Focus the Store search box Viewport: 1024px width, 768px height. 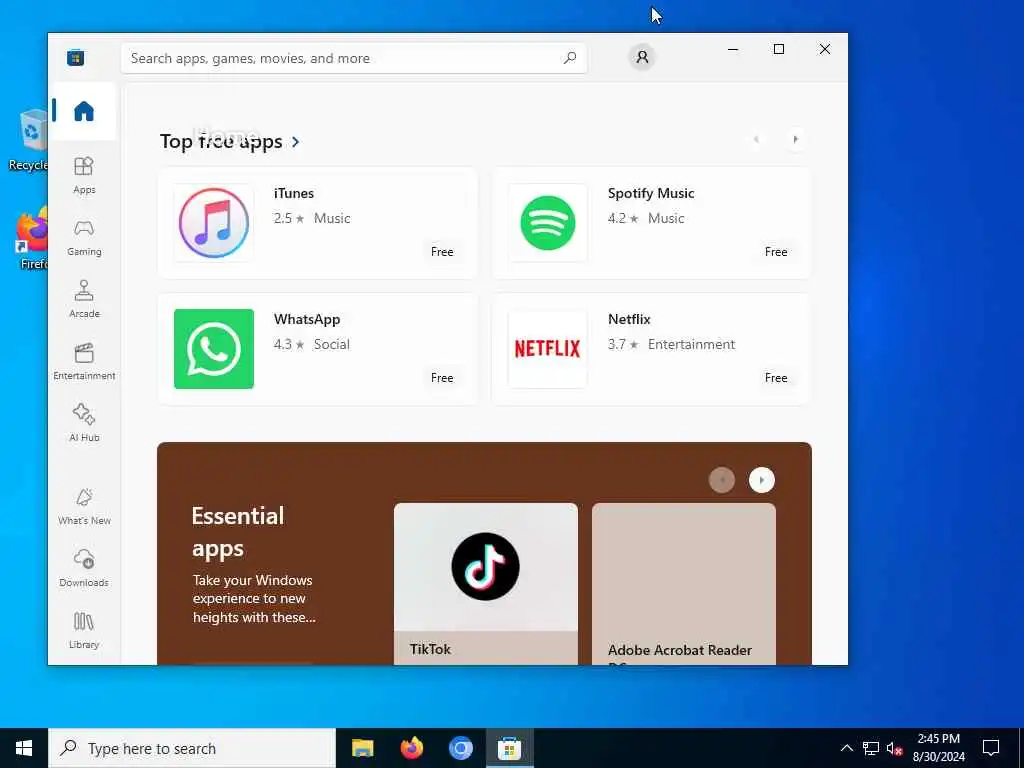click(353, 58)
